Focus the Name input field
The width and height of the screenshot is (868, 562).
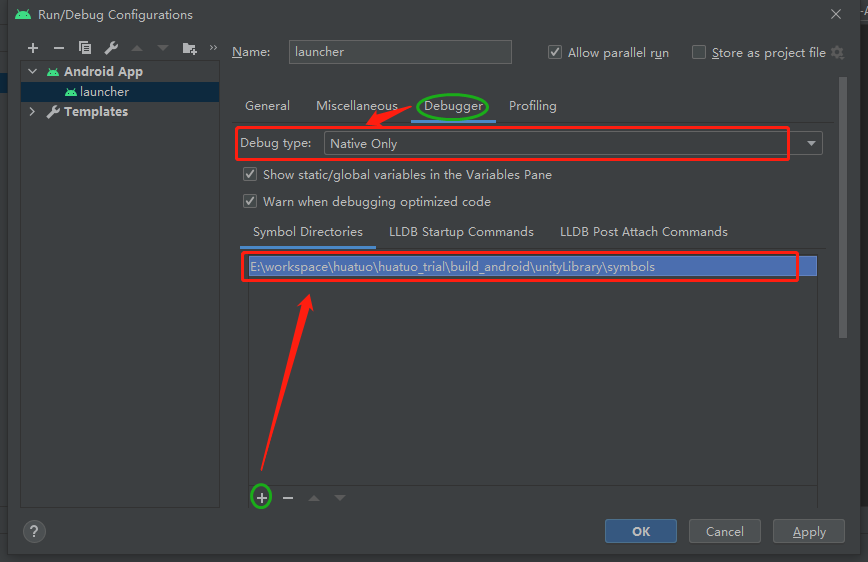coord(400,51)
